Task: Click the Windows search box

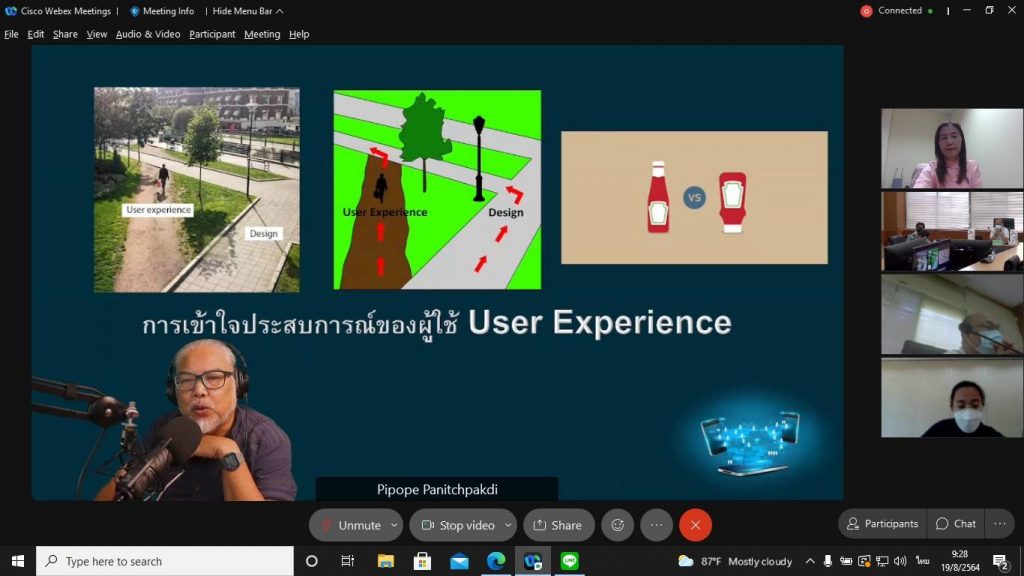Action: tap(165, 561)
